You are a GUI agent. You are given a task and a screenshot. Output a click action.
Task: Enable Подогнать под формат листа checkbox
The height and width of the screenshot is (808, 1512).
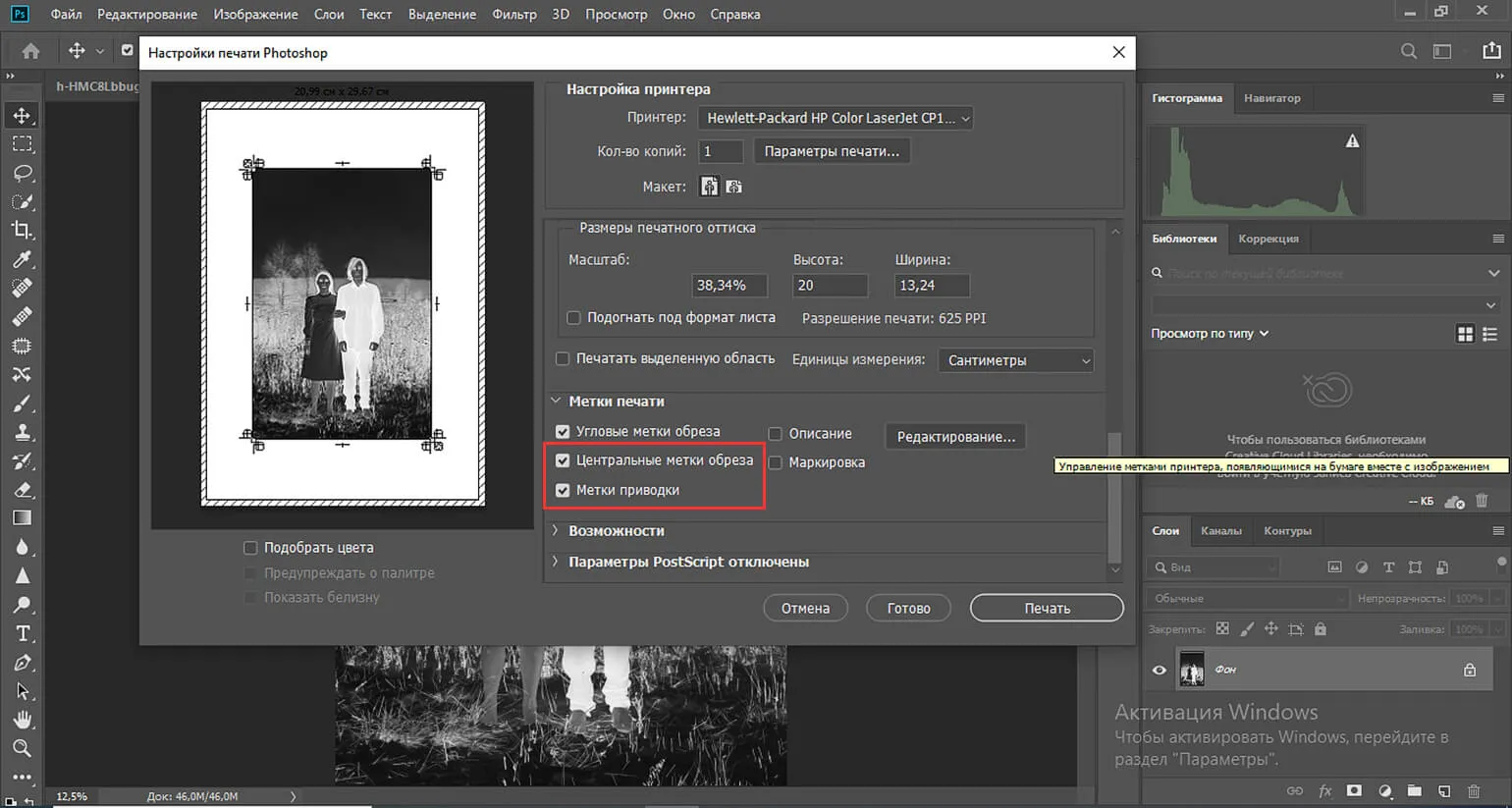[x=574, y=318]
